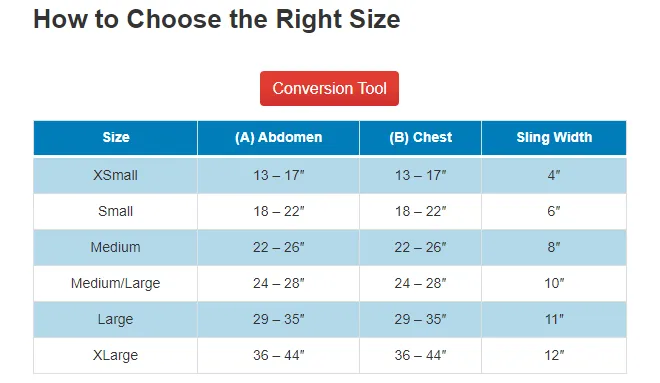
Task: Select the Large size row label
Action: tap(115, 319)
